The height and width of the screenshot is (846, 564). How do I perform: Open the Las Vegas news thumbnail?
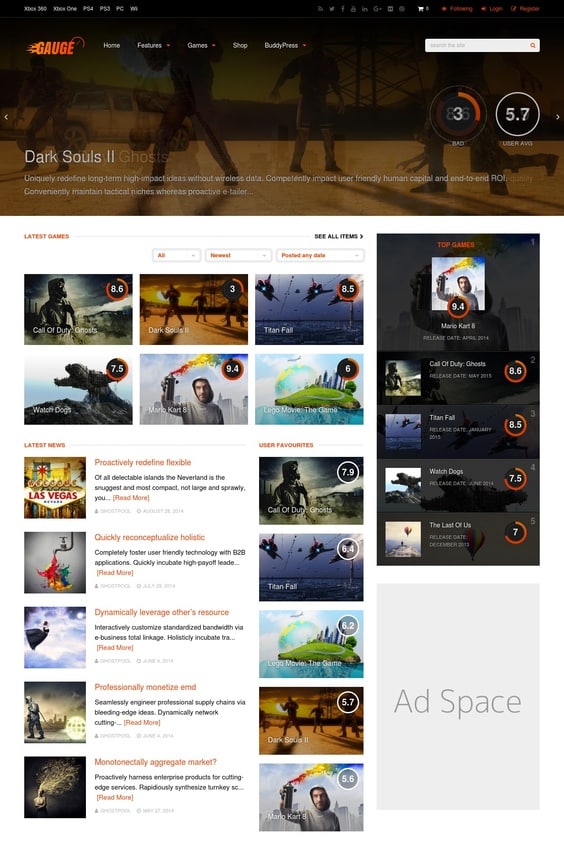pyautogui.click(x=55, y=488)
